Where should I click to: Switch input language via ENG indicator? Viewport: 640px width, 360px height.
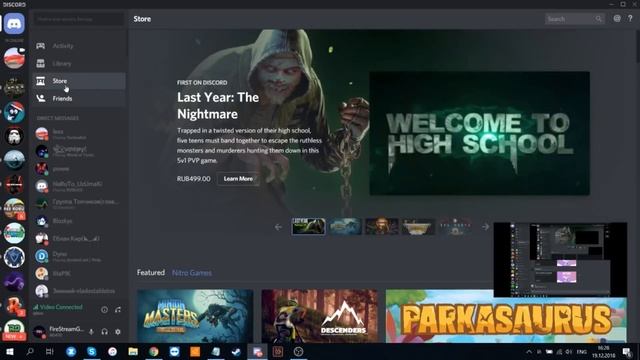point(582,352)
